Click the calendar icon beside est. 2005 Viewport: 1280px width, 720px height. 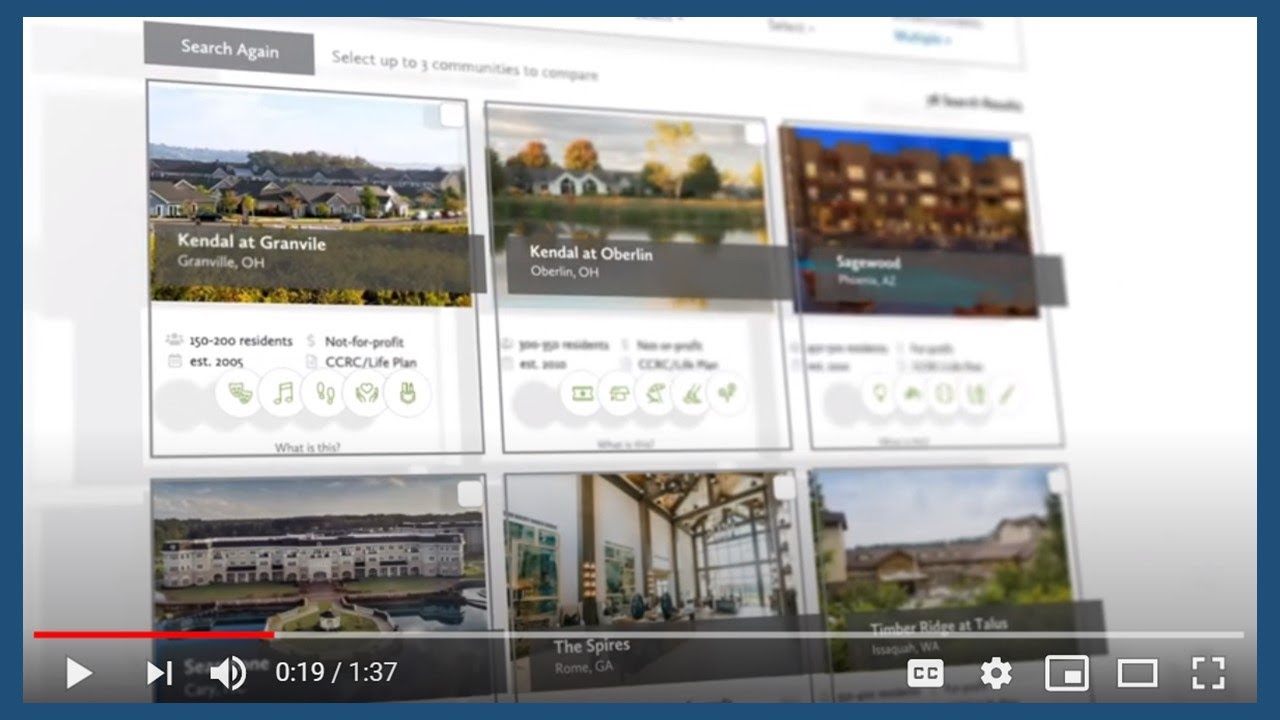[x=174, y=361]
